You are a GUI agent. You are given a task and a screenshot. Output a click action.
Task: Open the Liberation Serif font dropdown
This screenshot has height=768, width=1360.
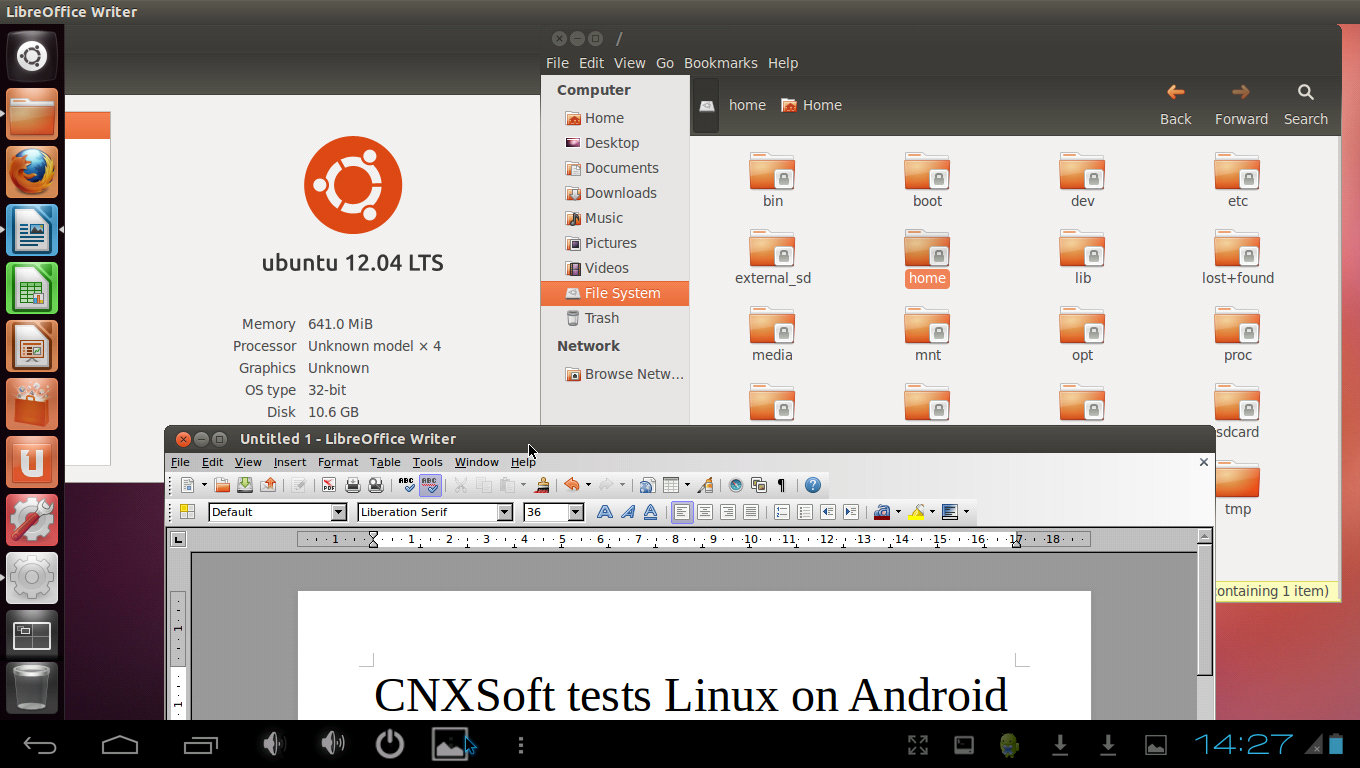click(x=505, y=512)
